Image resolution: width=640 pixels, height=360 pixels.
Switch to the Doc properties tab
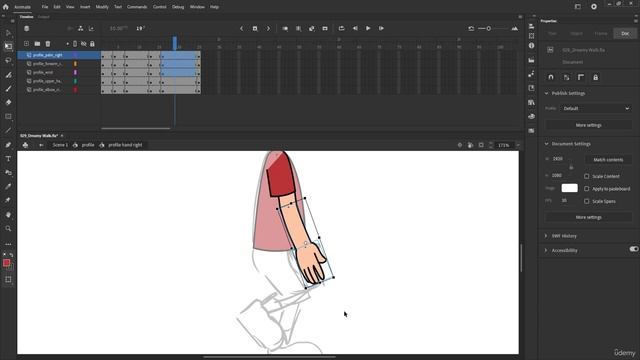[625, 33]
